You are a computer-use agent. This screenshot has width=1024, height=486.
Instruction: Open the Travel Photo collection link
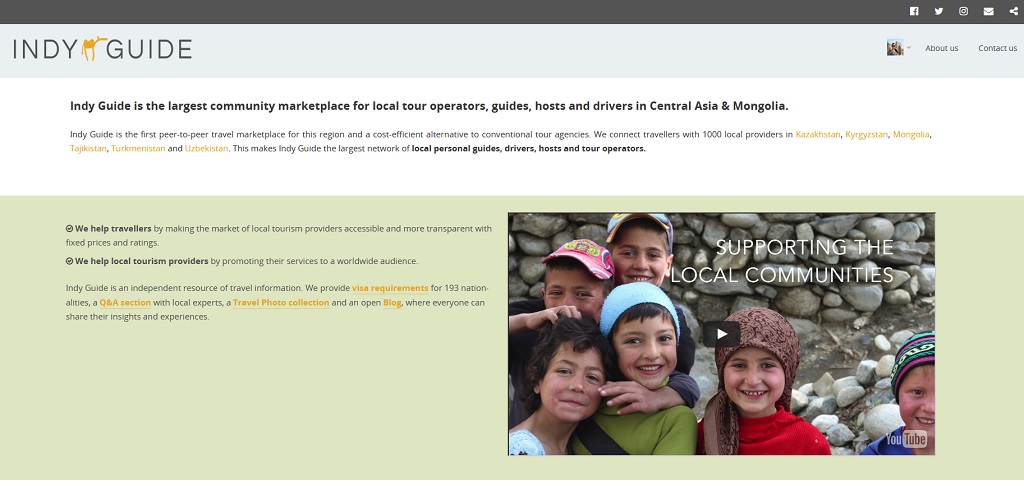(281, 303)
